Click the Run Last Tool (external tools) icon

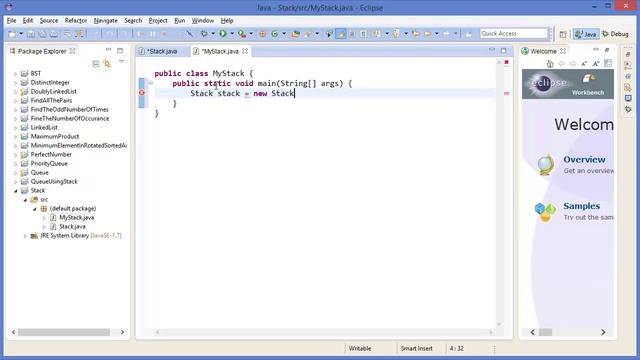point(242,34)
